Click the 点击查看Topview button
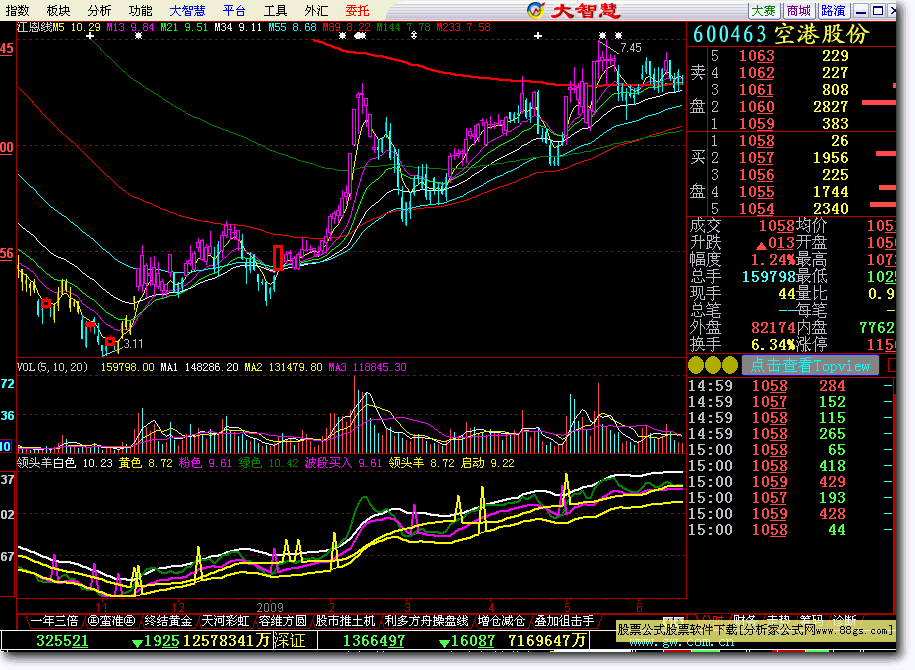 pyautogui.click(x=810, y=366)
